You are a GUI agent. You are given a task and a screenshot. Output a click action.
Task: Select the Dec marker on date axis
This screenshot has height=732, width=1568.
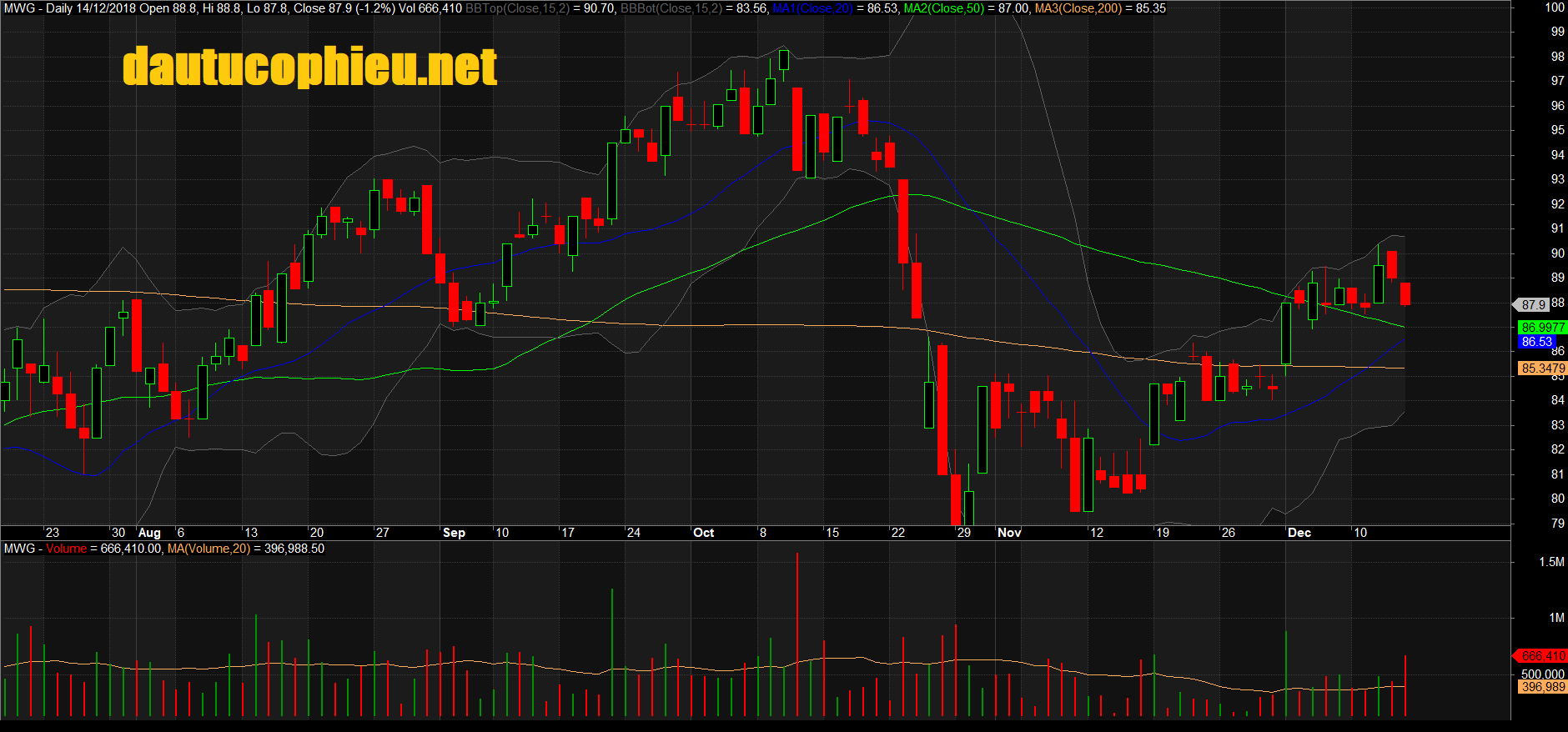tap(1299, 533)
